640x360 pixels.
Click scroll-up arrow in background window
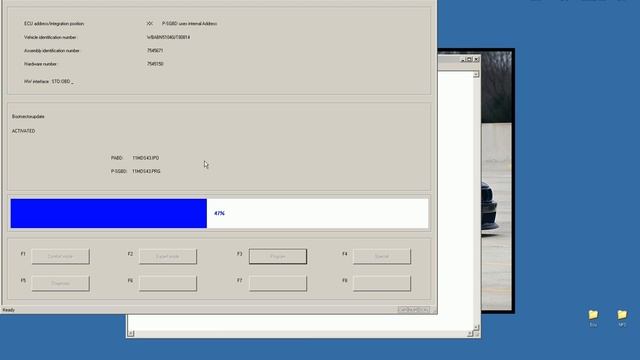click(x=476, y=74)
